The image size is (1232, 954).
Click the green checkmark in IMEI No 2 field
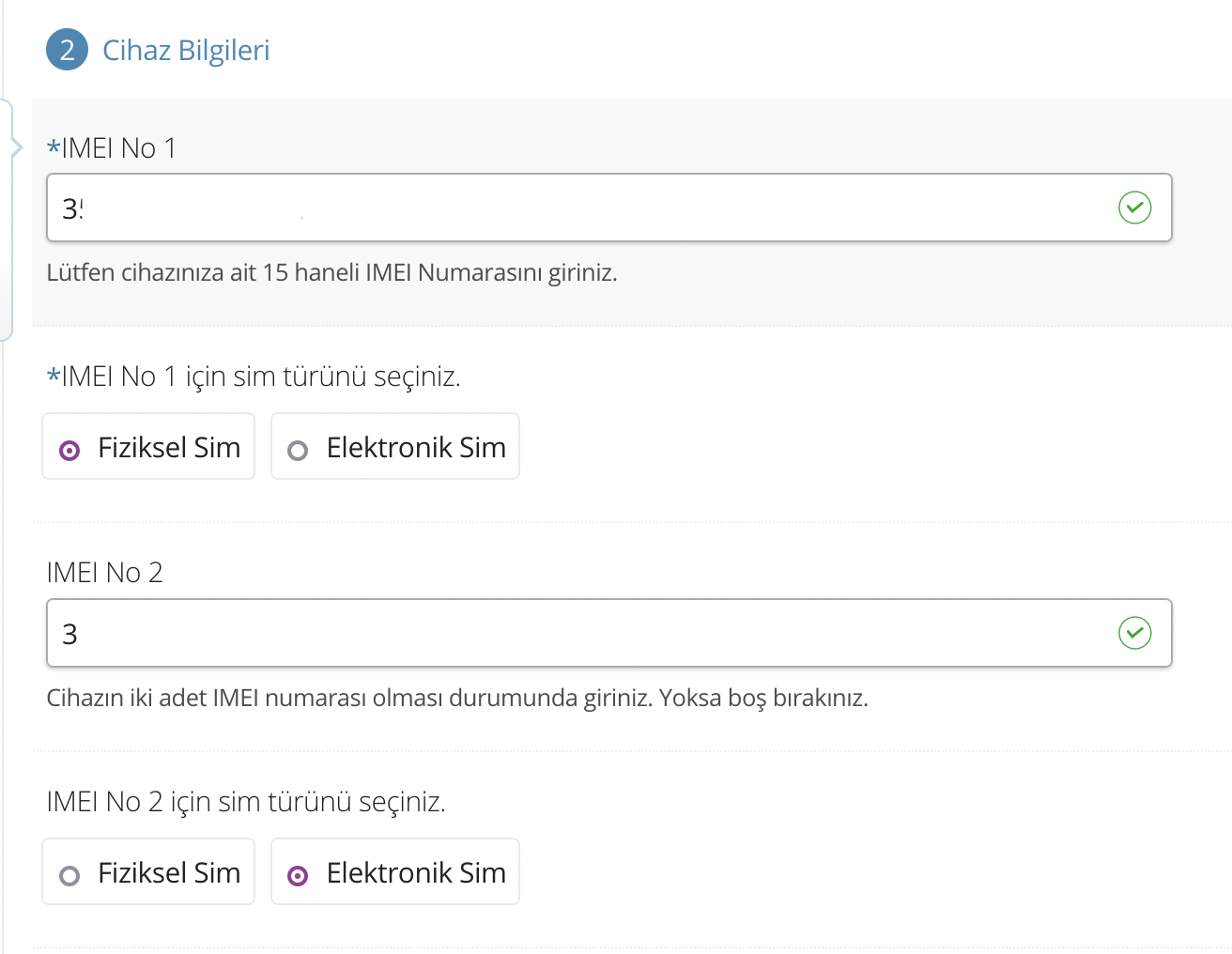(1134, 633)
